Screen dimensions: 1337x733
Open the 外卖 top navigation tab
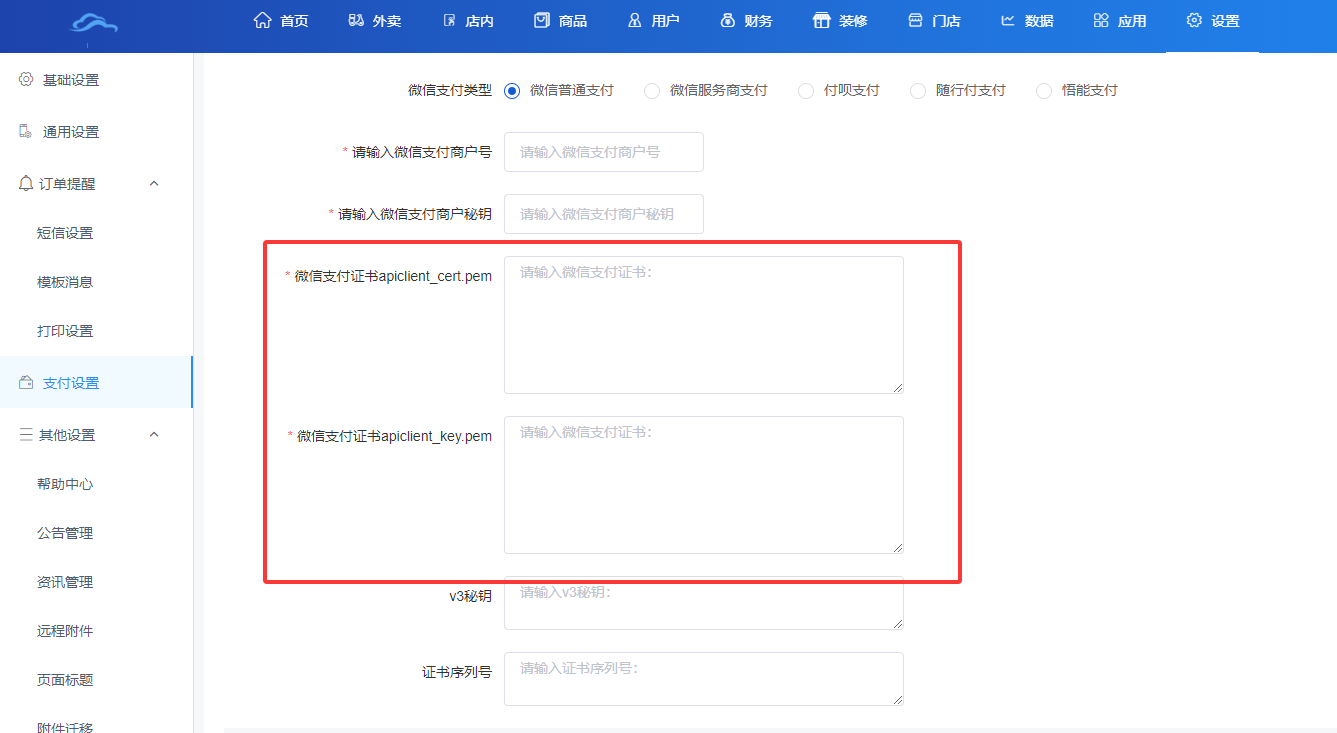[x=375, y=21]
